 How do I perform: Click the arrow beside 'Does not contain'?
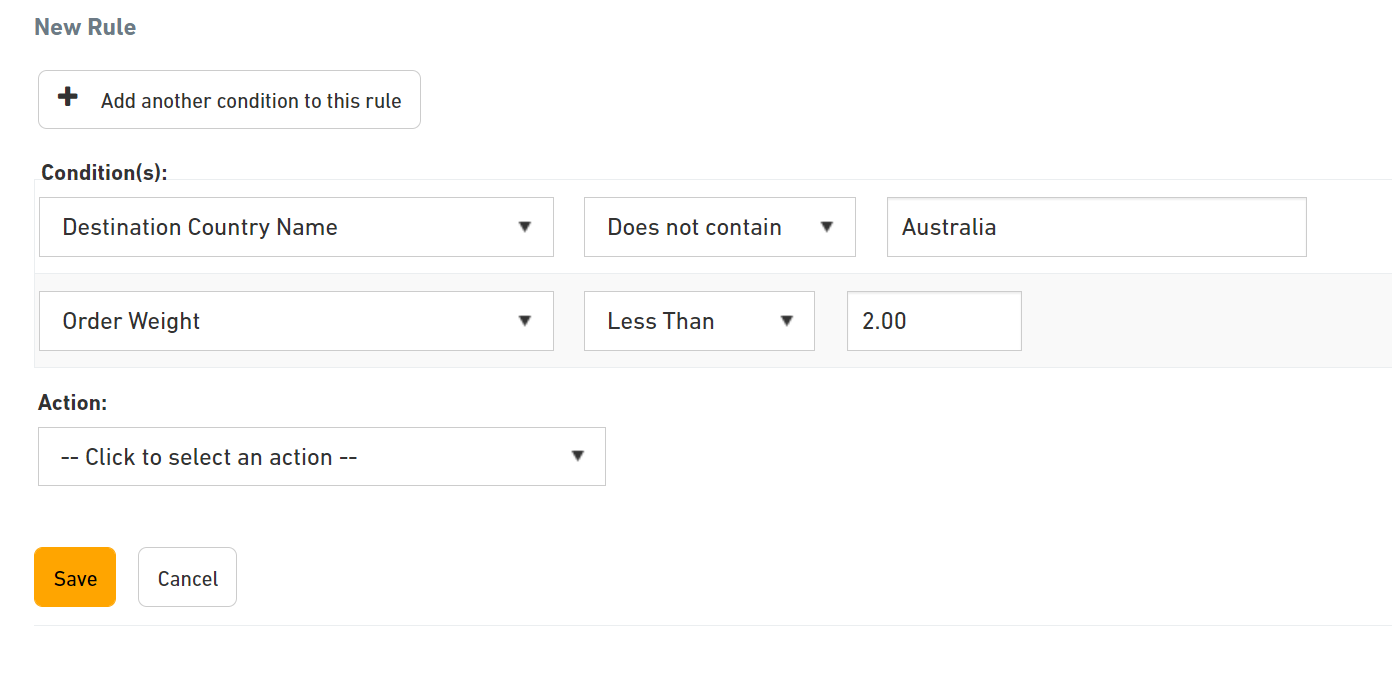(826, 227)
